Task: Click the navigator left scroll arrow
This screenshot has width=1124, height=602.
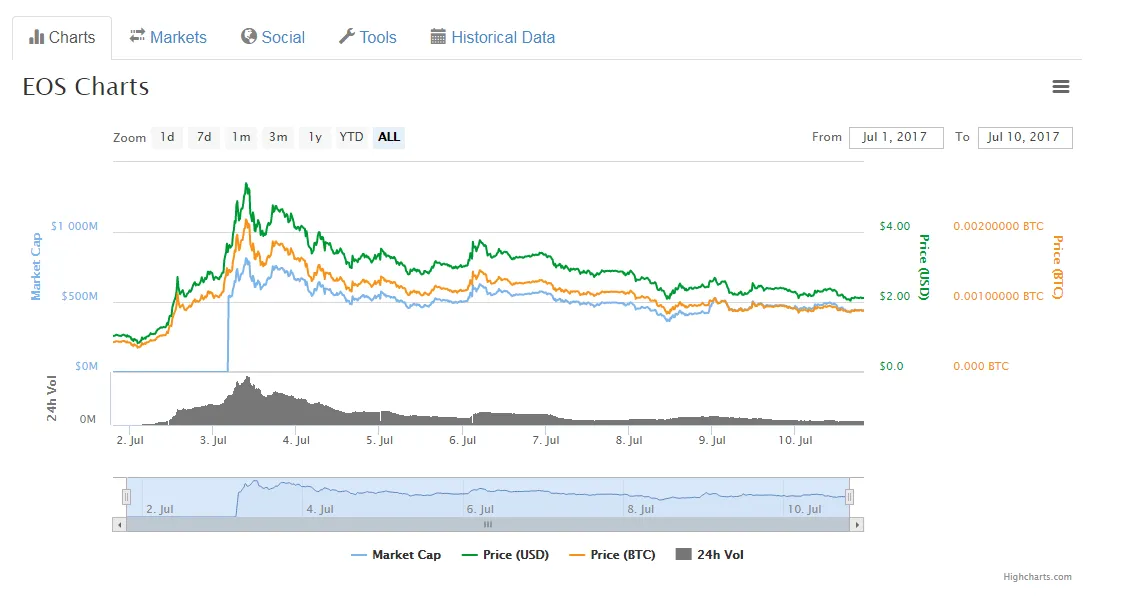Action: (120, 525)
